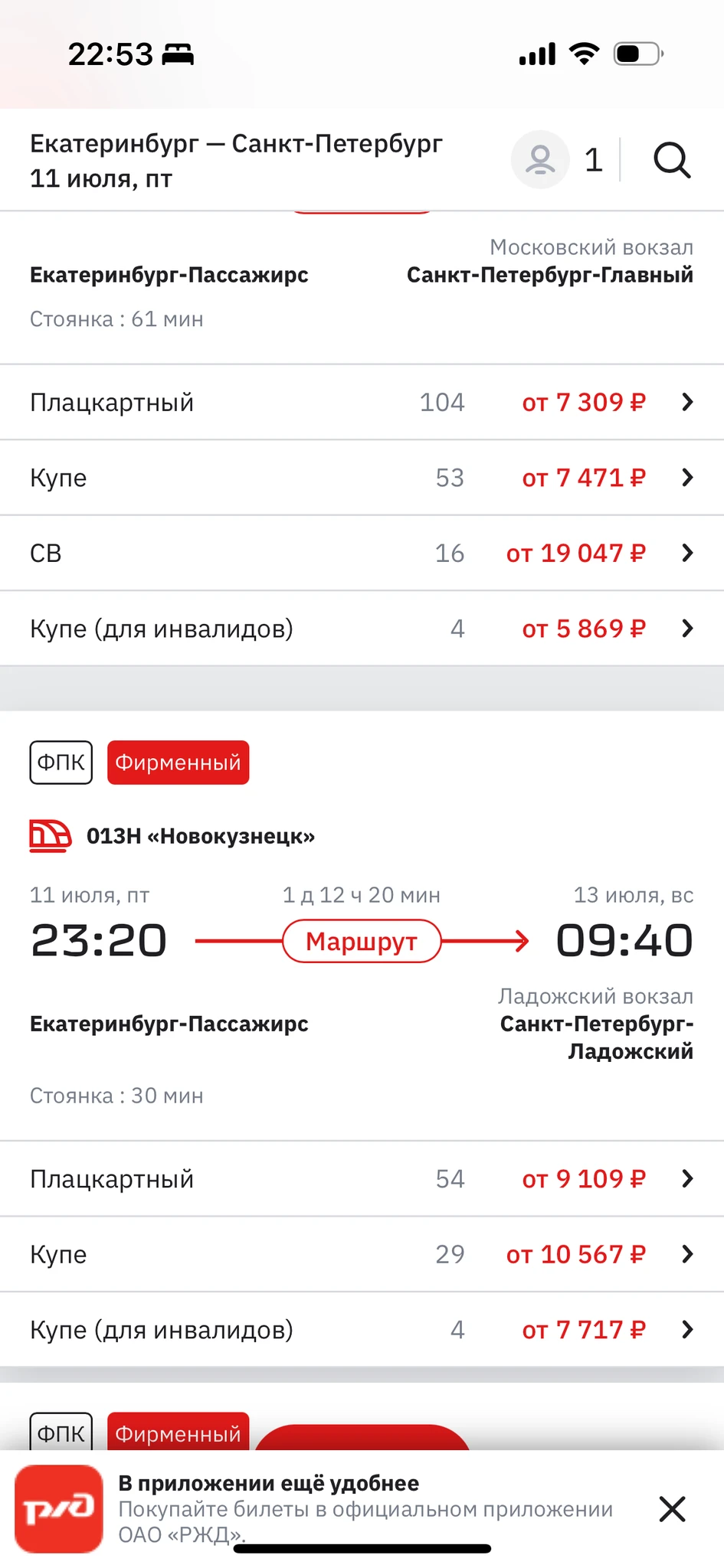This screenshot has width=724, height=1568.
Task: Open the Маршрут button for train 013Н
Action: (x=362, y=941)
